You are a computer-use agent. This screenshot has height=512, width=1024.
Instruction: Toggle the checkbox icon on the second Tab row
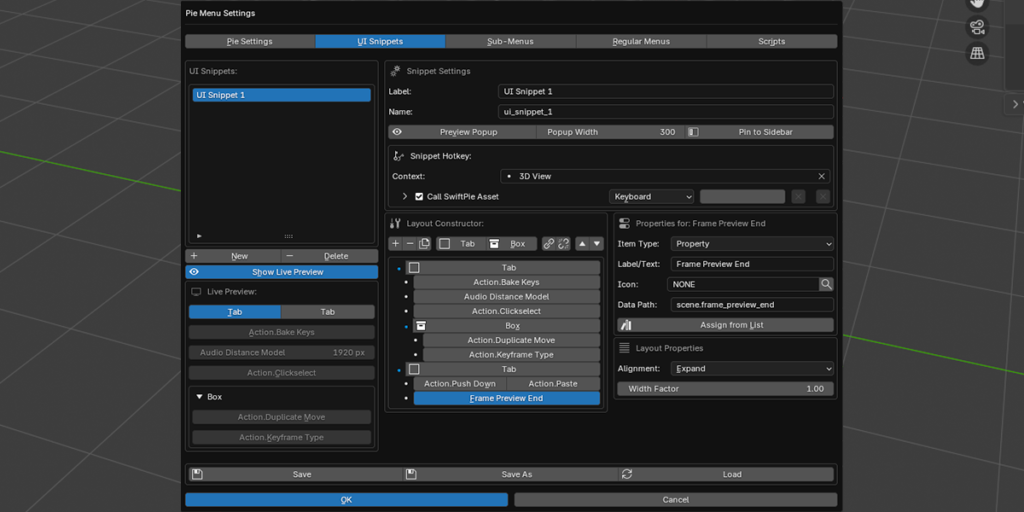(x=414, y=370)
